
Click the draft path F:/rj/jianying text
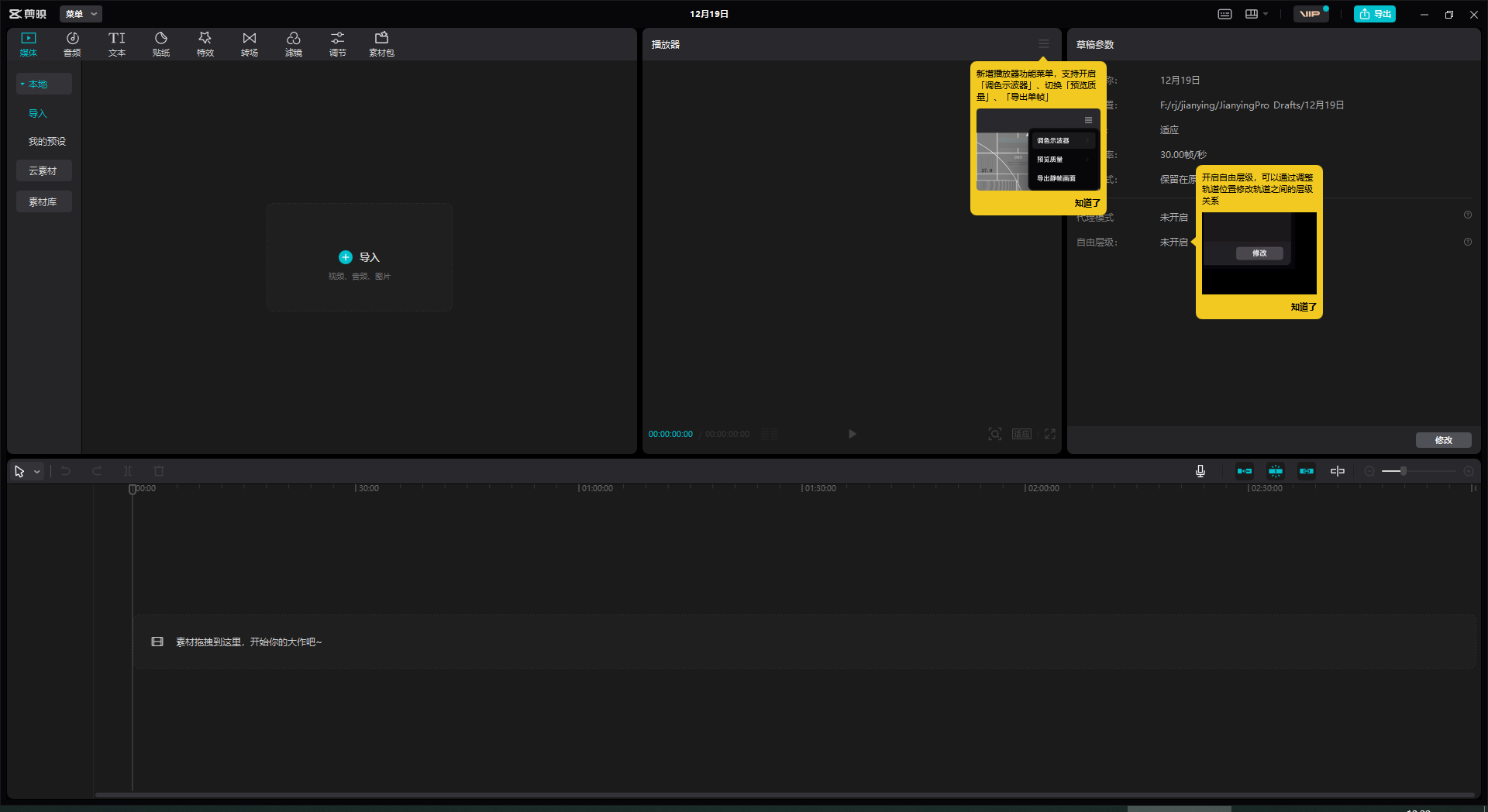pos(1252,105)
